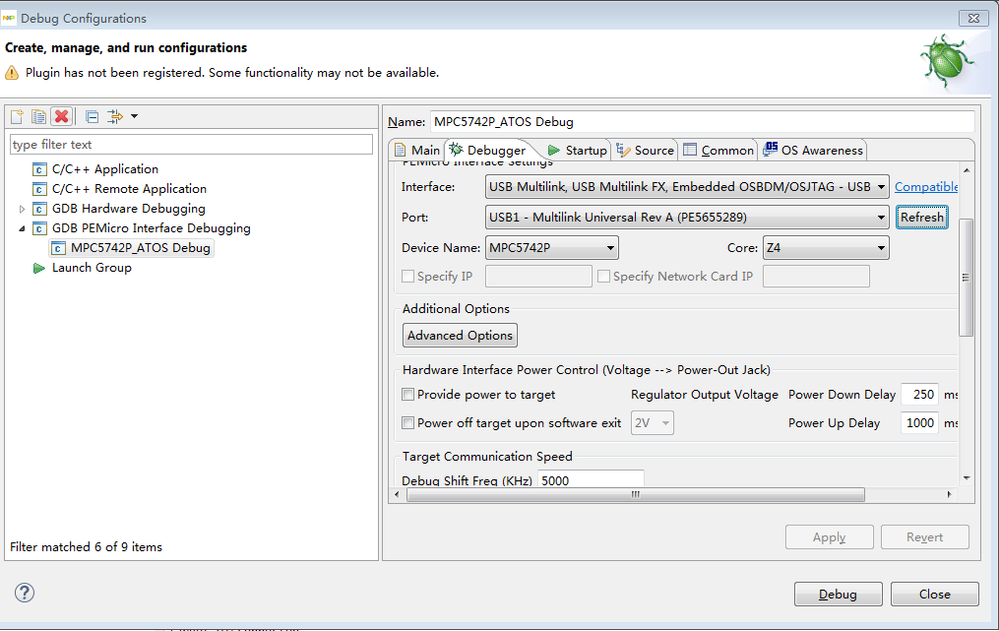Open the Core selection dropdown
The height and width of the screenshot is (631, 999).
coord(880,248)
